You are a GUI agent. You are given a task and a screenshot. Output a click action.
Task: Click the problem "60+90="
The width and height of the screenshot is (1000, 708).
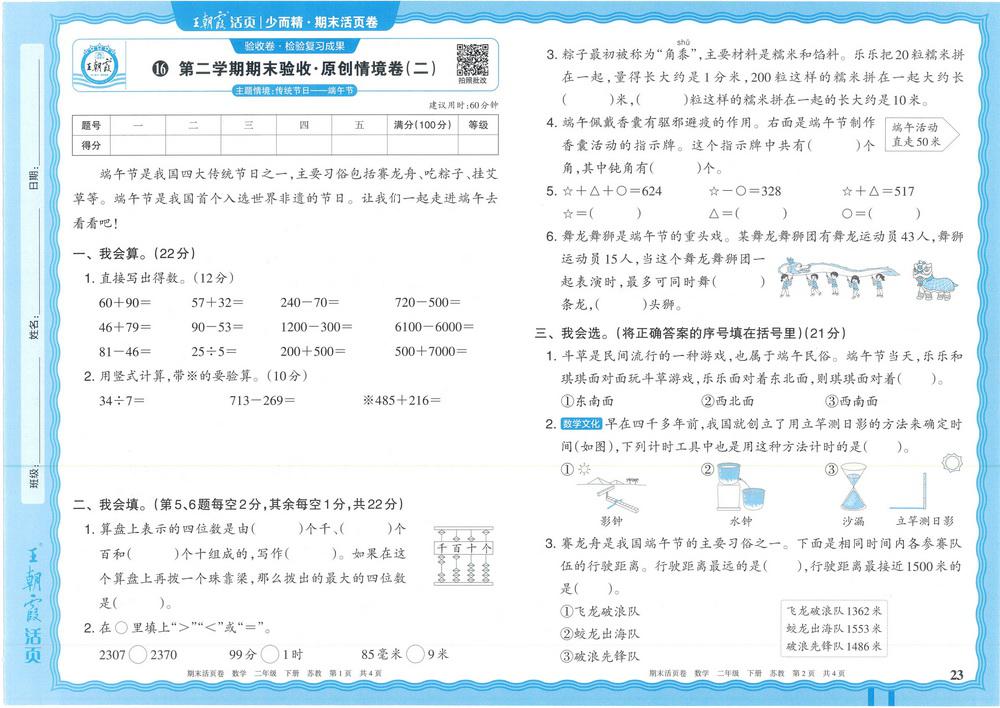coord(124,302)
